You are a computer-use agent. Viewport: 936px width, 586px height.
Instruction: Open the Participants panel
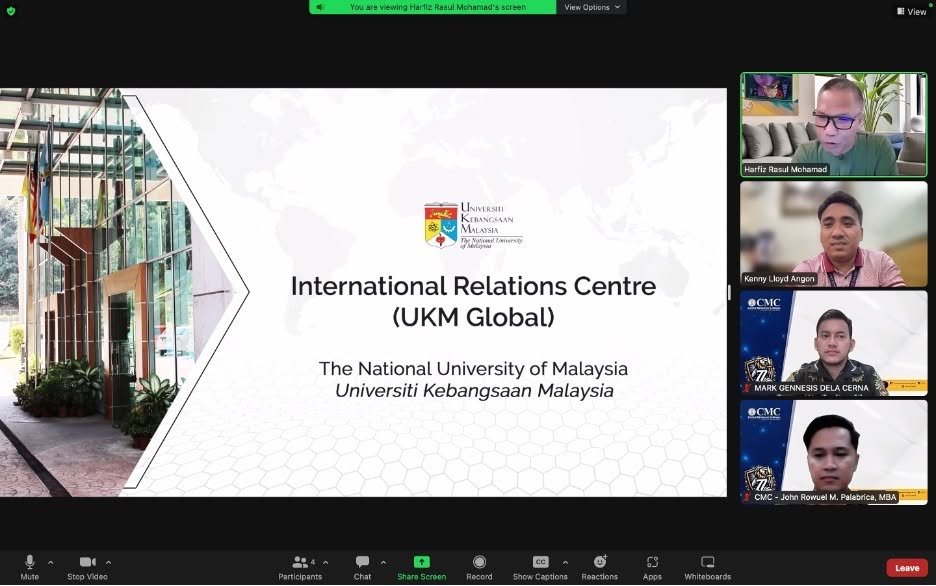(x=300, y=567)
